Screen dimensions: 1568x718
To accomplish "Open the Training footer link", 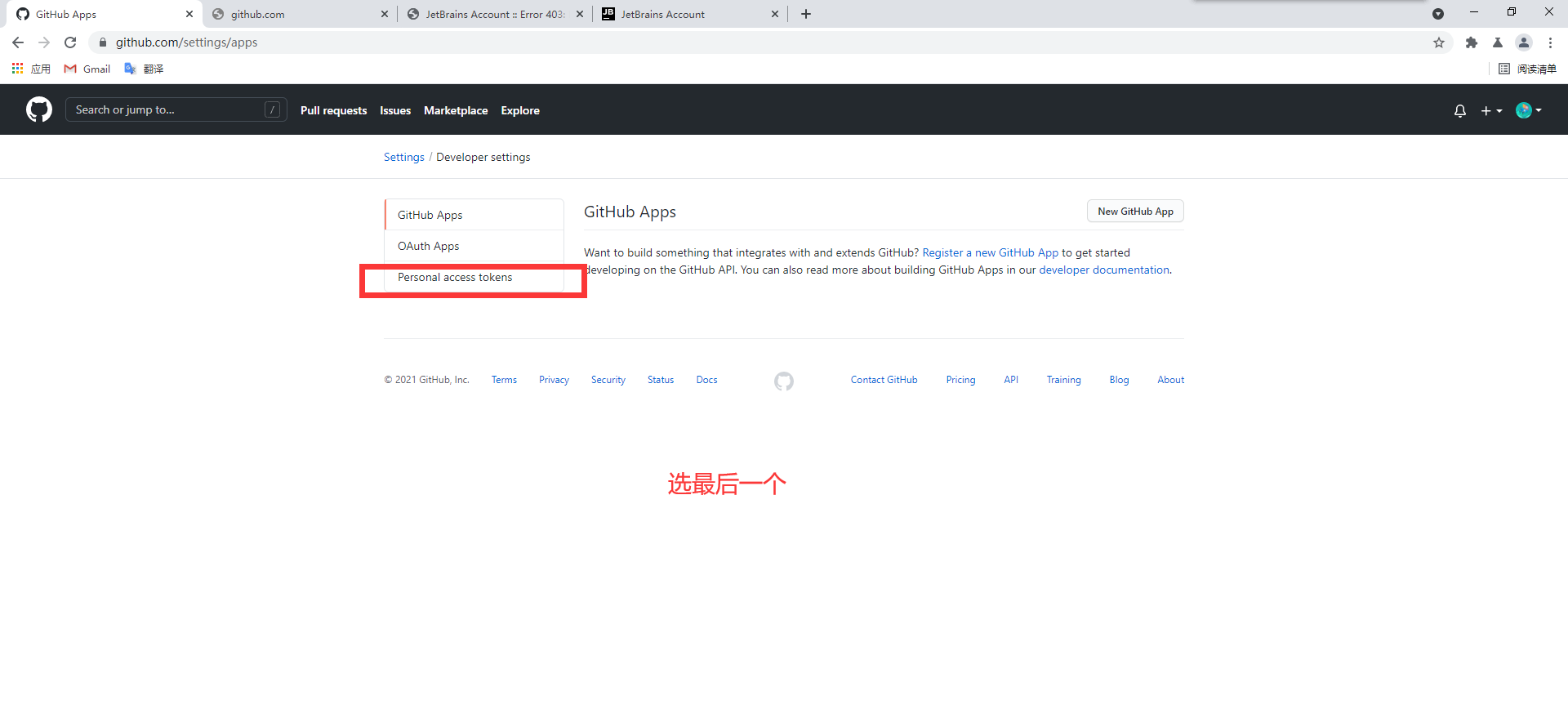I will coord(1063,380).
